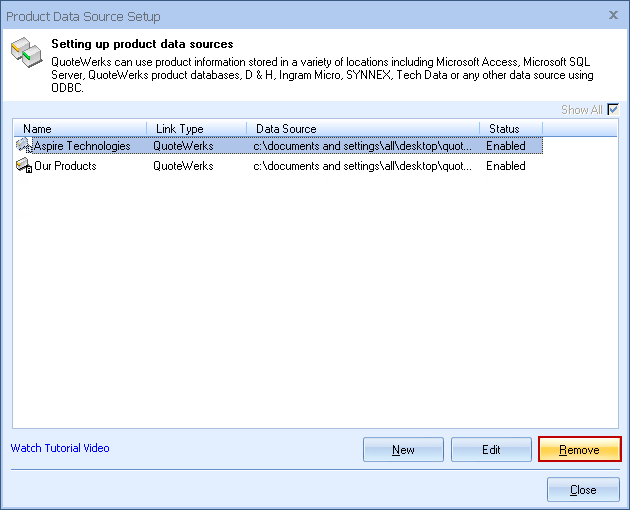
Task: Sort by the Status column header
Action: pos(510,129)
